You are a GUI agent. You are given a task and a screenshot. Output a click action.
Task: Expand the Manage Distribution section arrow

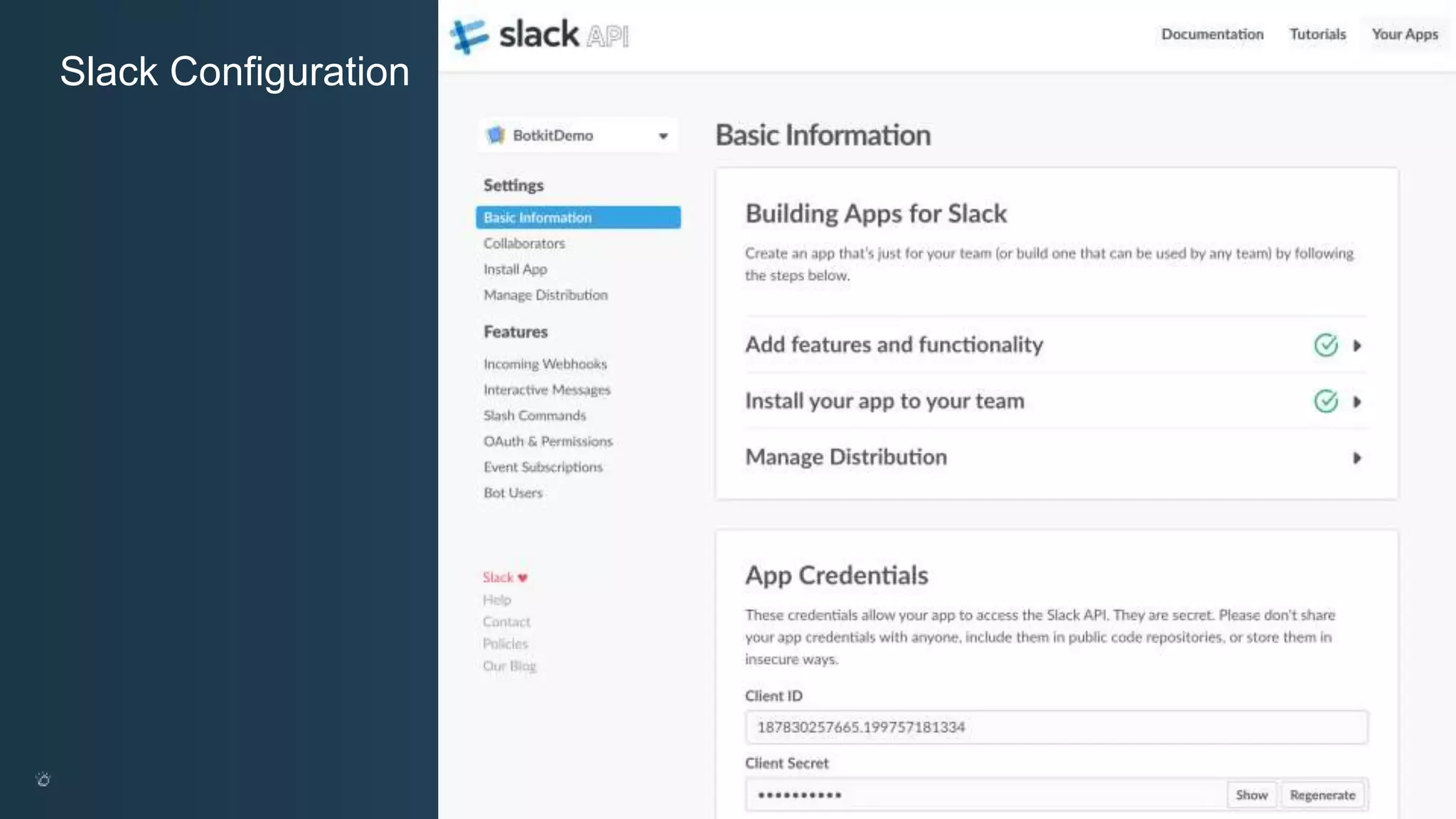(1356, 458)
